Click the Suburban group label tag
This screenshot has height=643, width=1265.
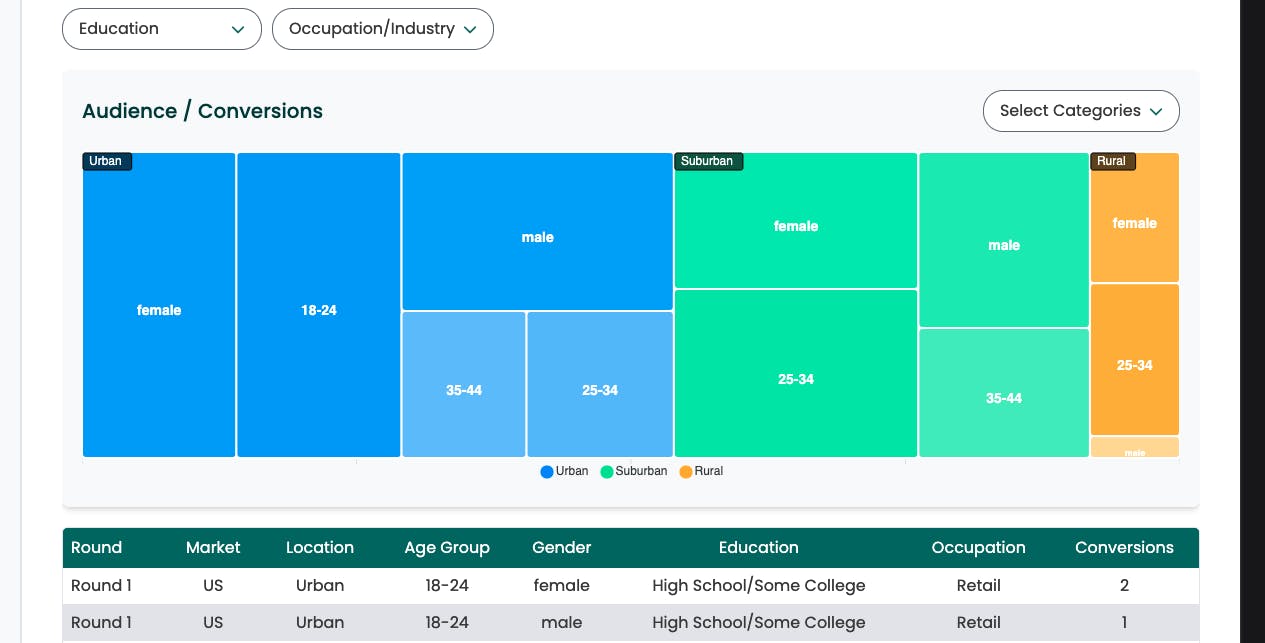(x=707, y=161)
